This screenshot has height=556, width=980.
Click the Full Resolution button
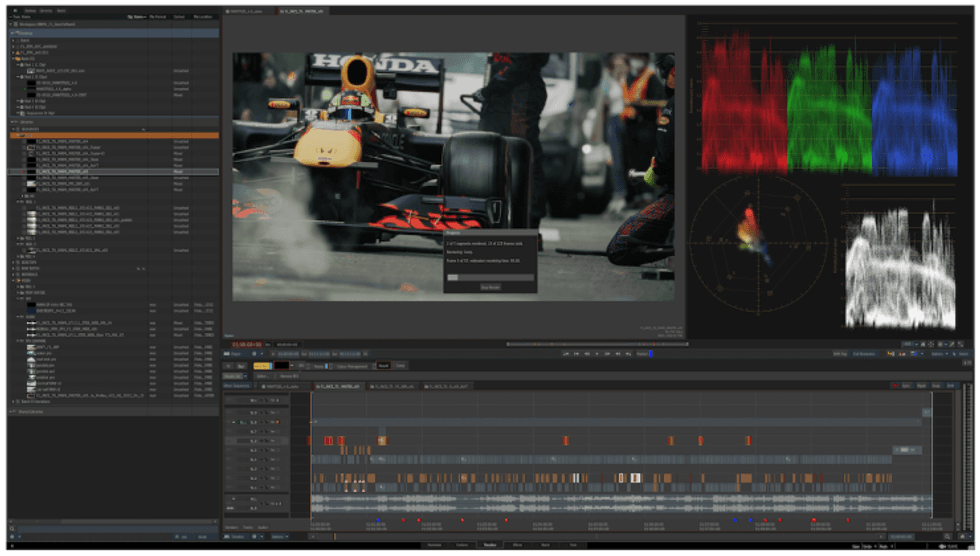[864, 354]
